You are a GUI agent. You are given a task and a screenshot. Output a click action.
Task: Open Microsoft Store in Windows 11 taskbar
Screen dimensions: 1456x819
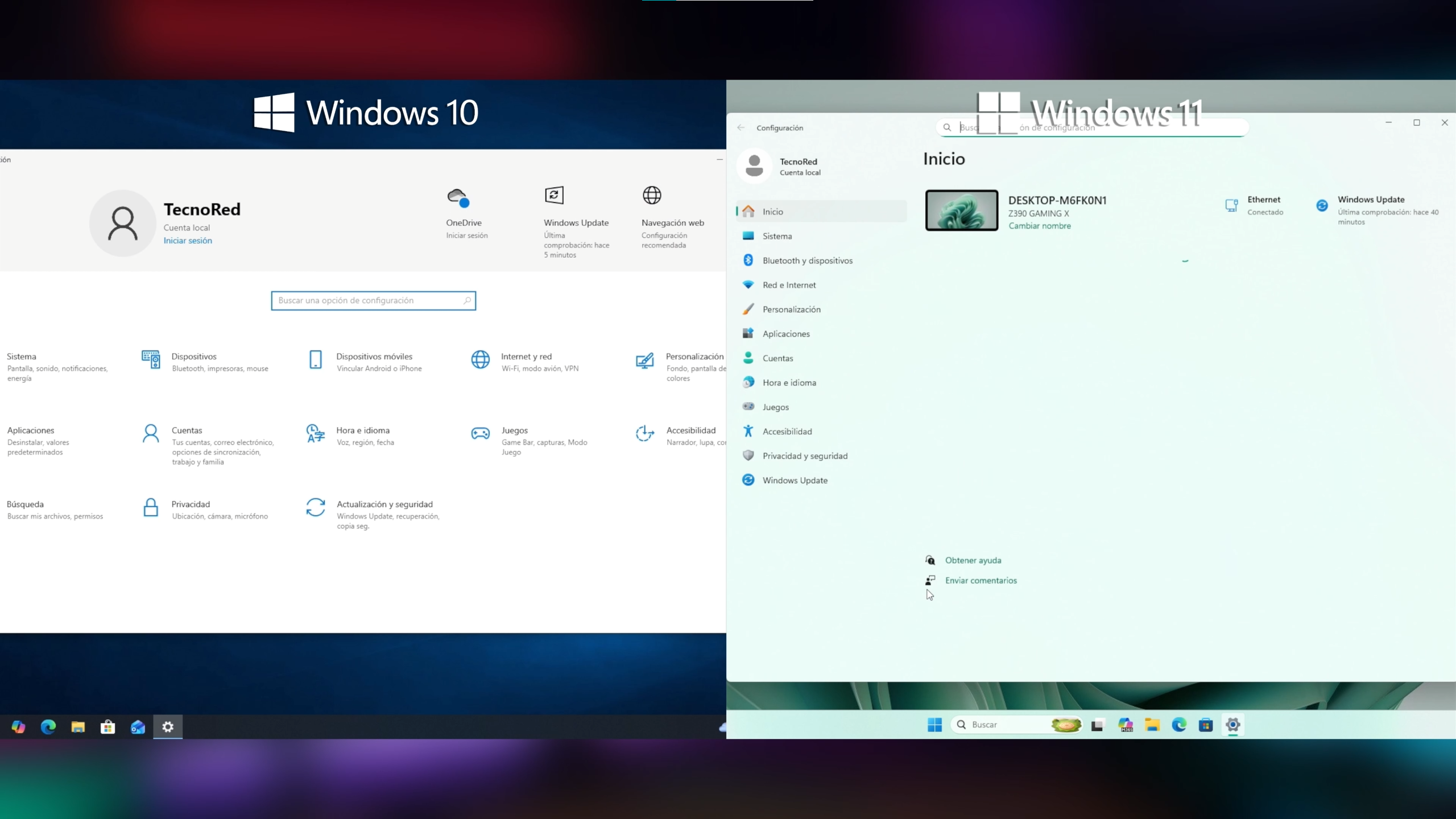[1206, 725]
